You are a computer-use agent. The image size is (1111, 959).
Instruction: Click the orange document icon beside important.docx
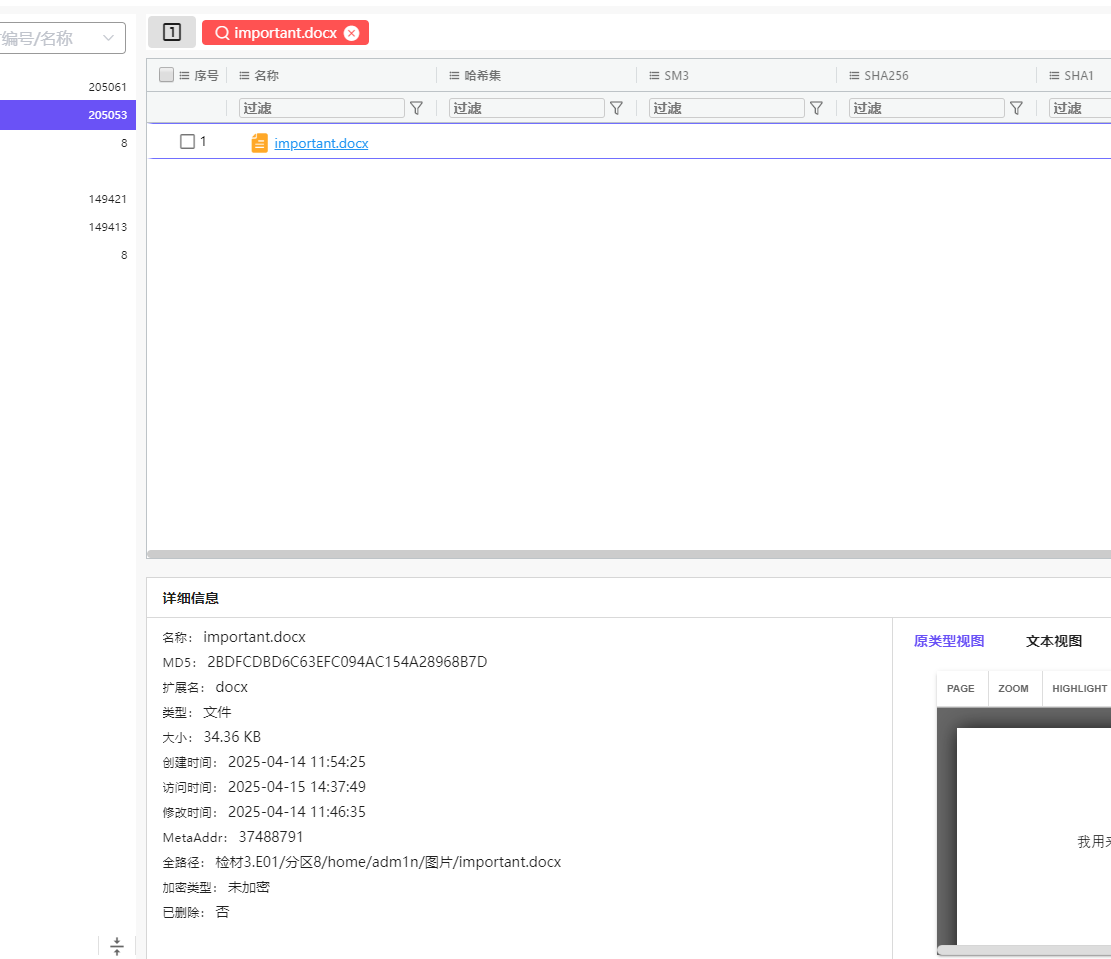(259, 143)
